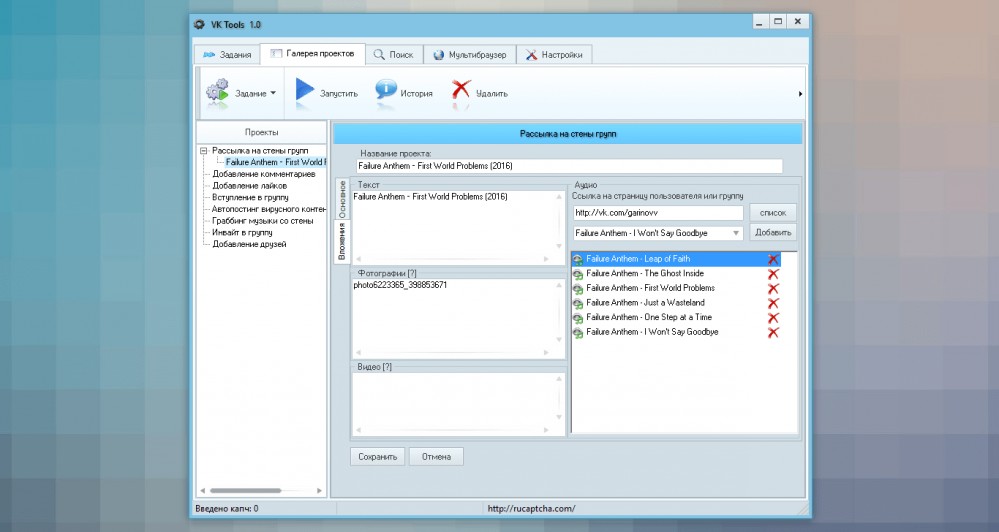Select Инвайт в группу in tree

pos(242,233)
